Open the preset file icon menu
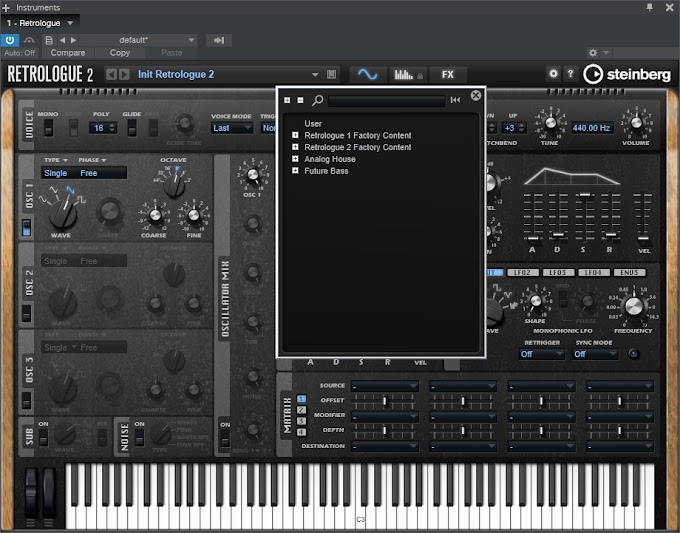Viewport: 680px width, 533px height. (49, 40)
